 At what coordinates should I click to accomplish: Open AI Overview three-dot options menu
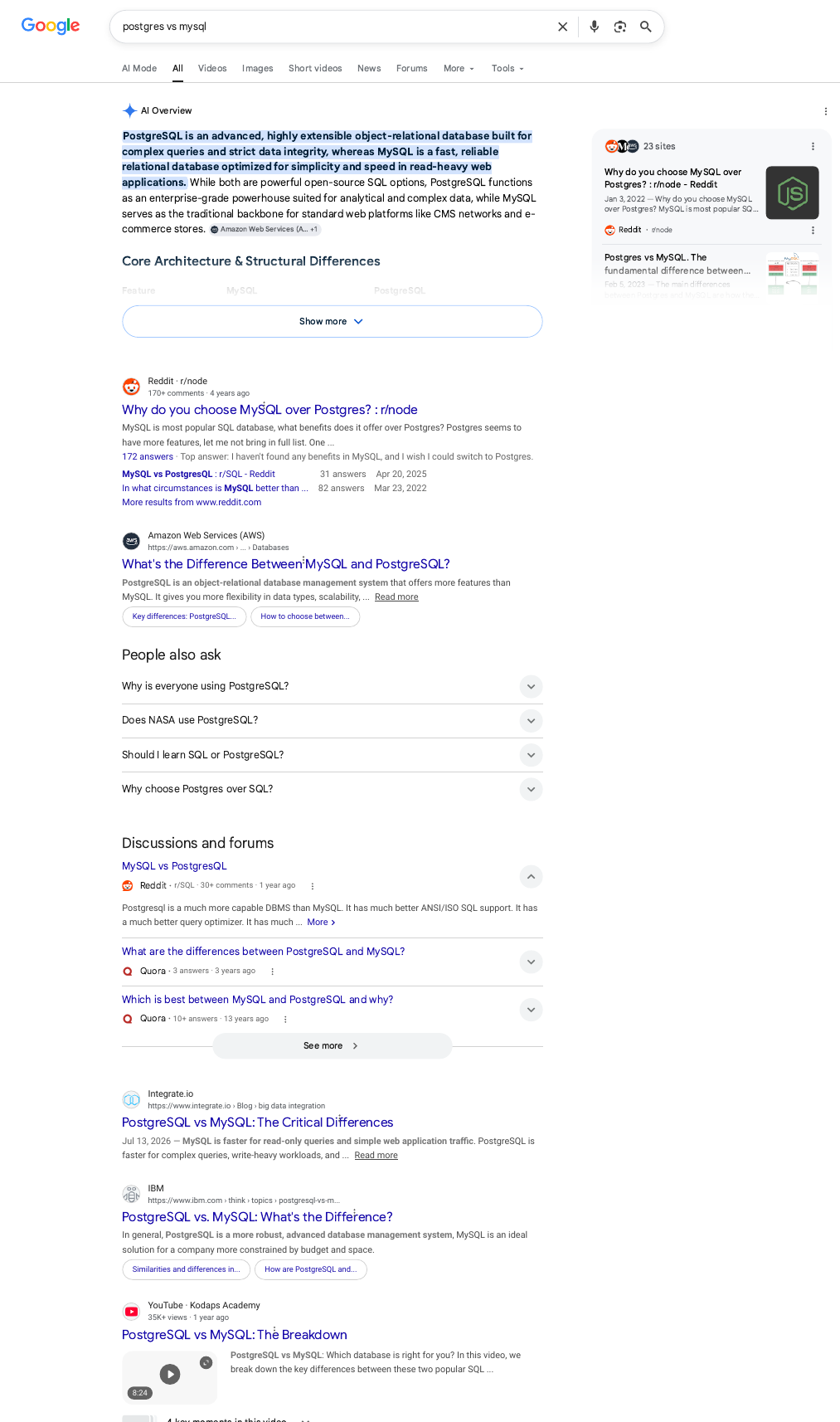point(825,111)
